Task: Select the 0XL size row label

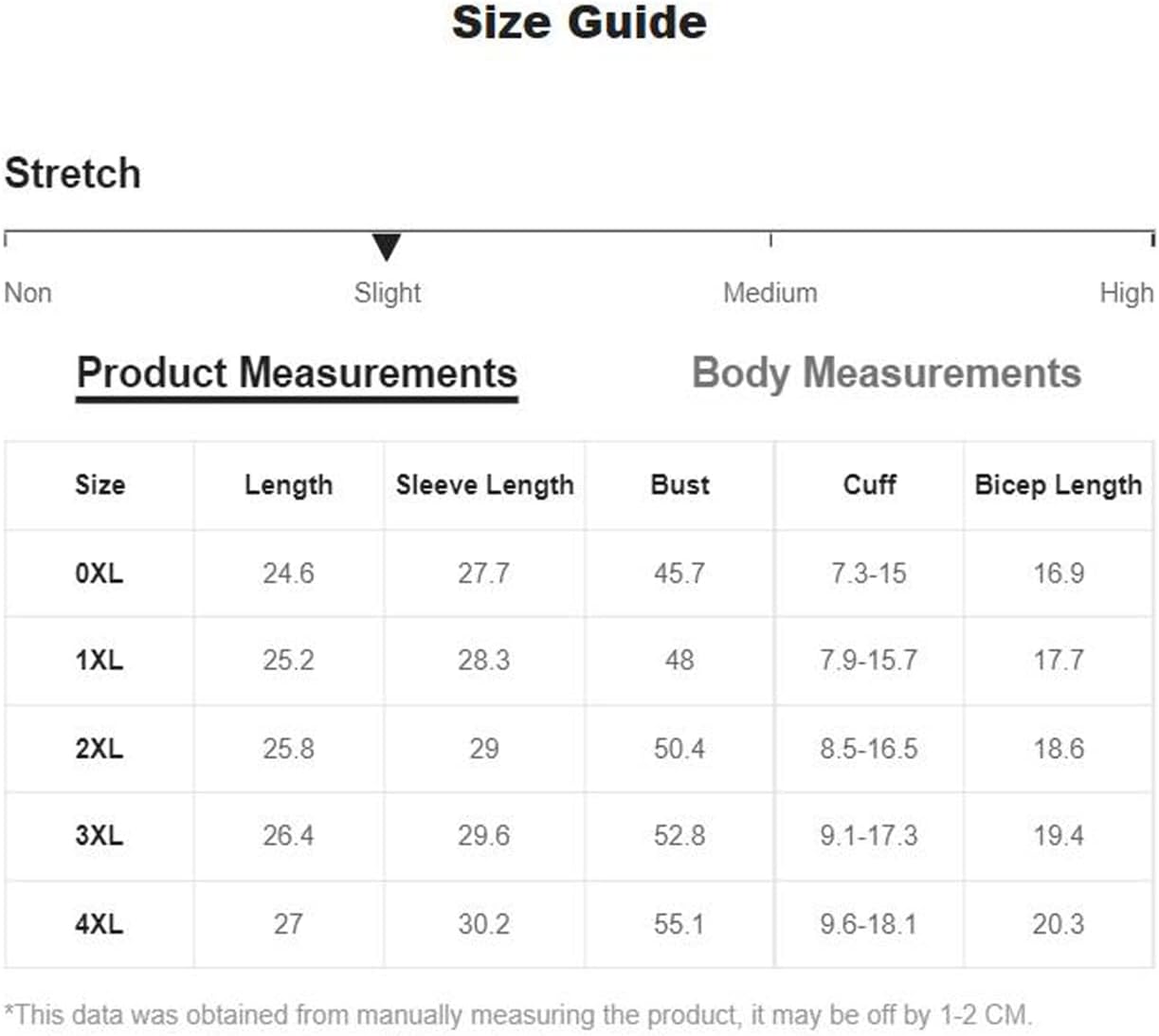Action: click(100, 573)
